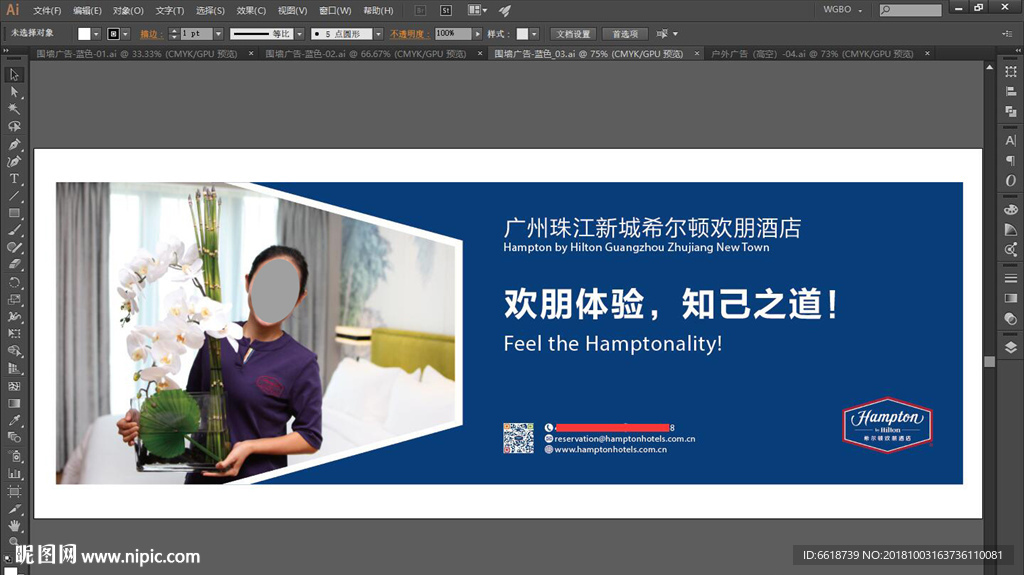Expand the opacity slider arrow
The height and width of the screenshot is (575, 1024).
pos(477,34)
